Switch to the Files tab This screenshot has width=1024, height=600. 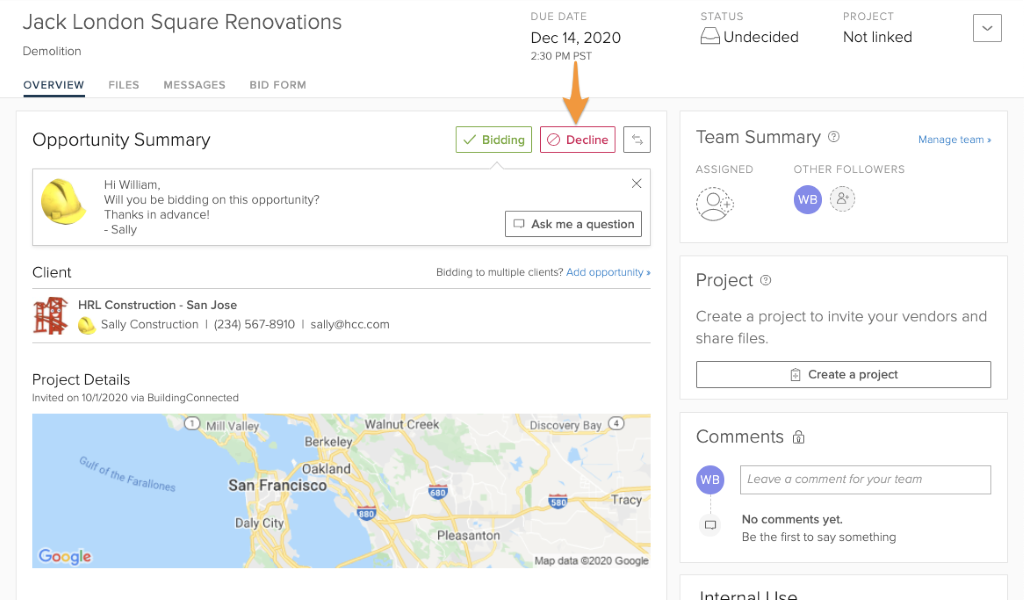(124, 86)
